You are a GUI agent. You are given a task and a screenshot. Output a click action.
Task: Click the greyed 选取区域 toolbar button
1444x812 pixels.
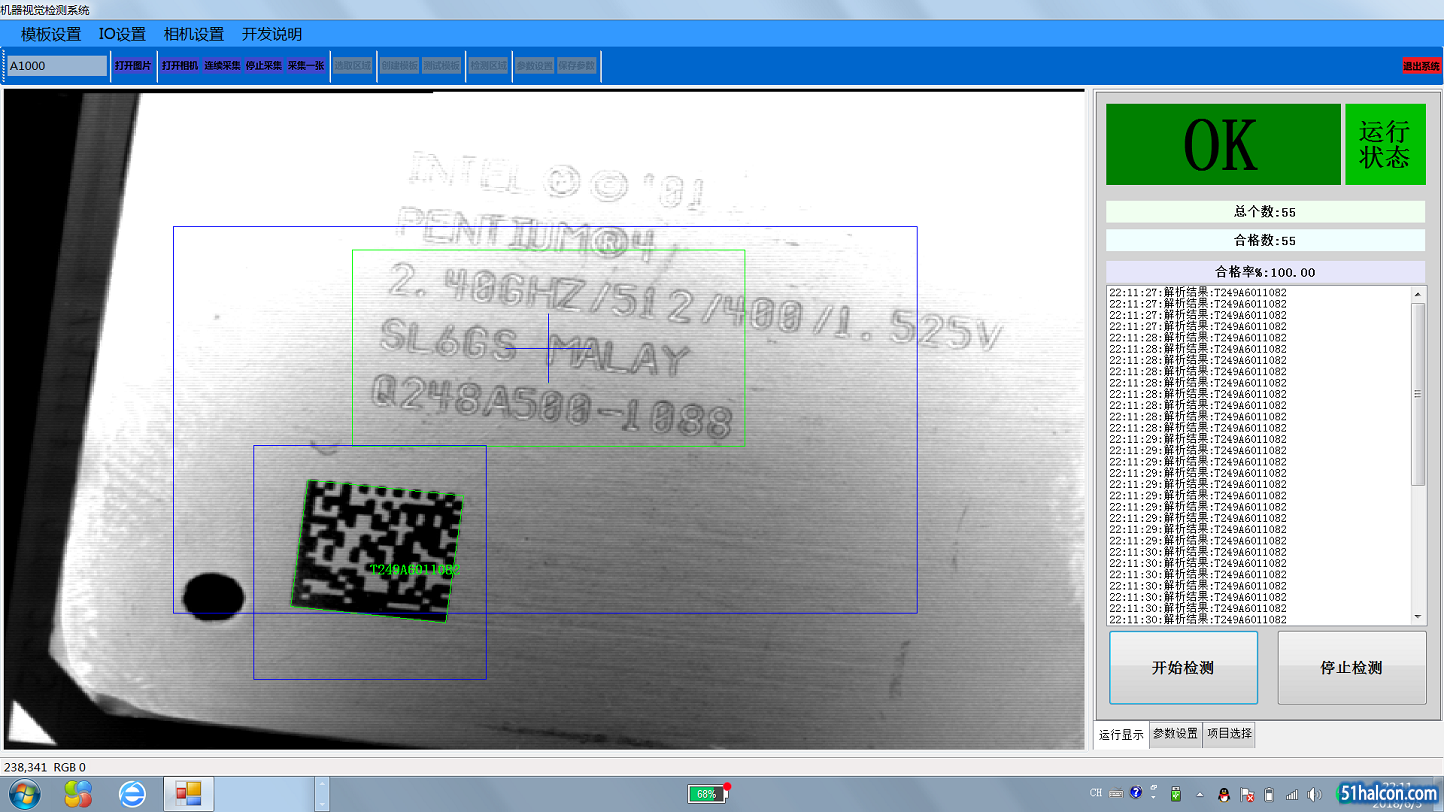[x=352, y=66]
